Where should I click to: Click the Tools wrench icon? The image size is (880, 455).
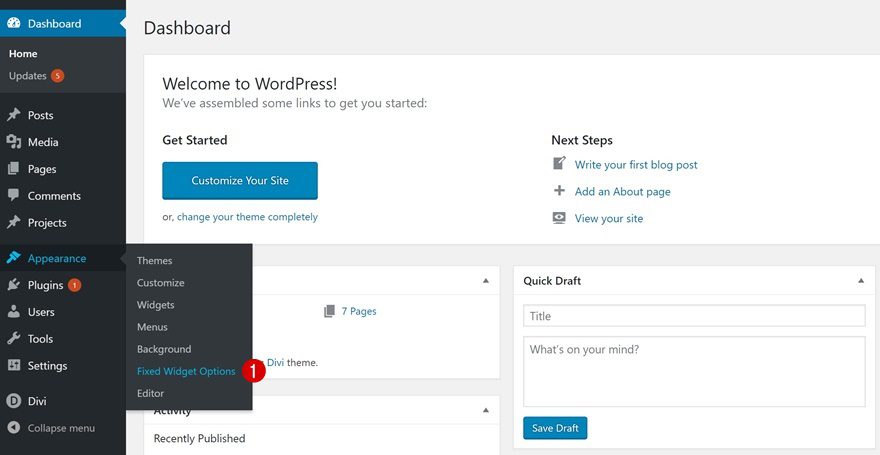tap(14, 339)
